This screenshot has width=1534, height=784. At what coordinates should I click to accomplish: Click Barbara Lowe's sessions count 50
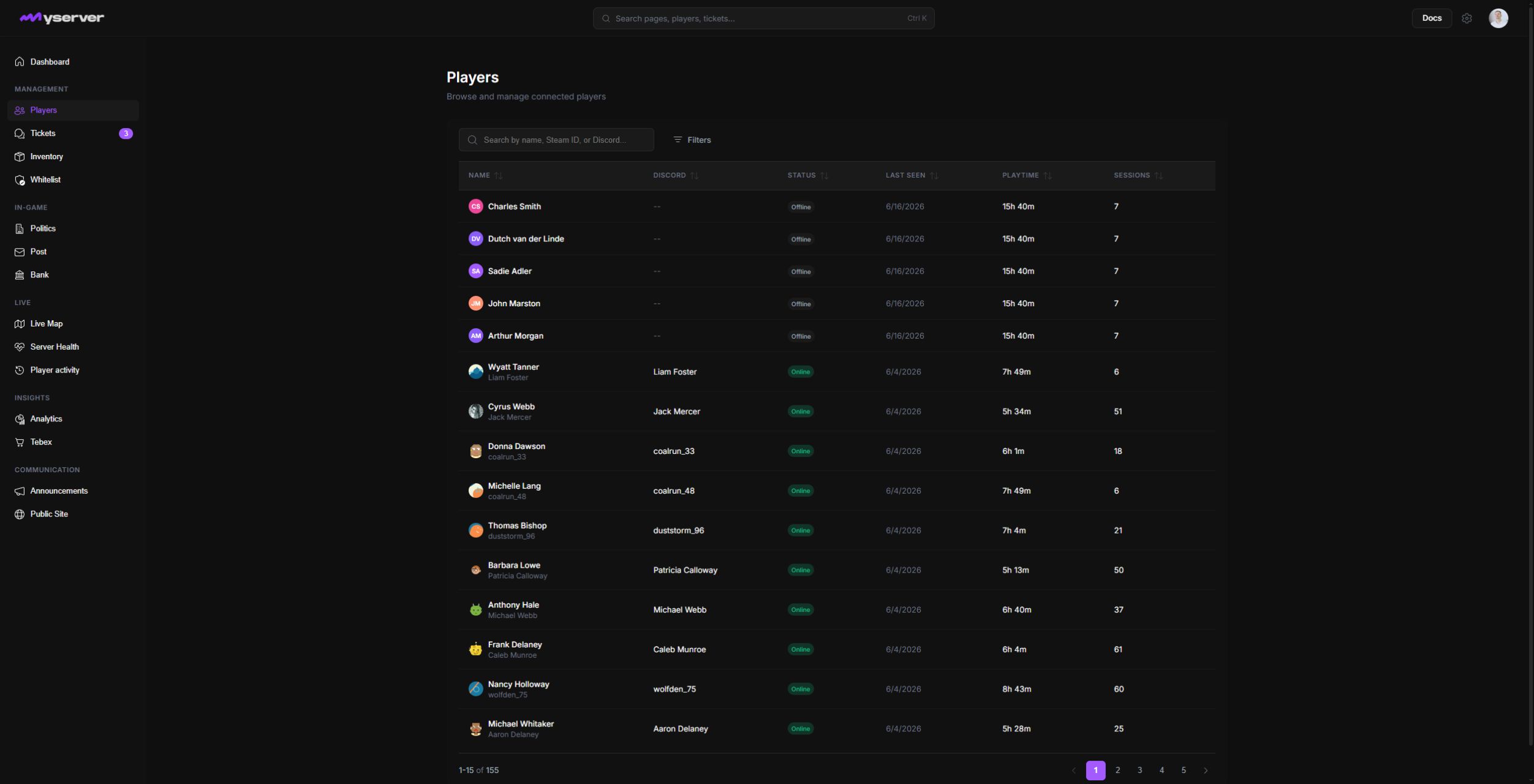tap(1119, 570)
